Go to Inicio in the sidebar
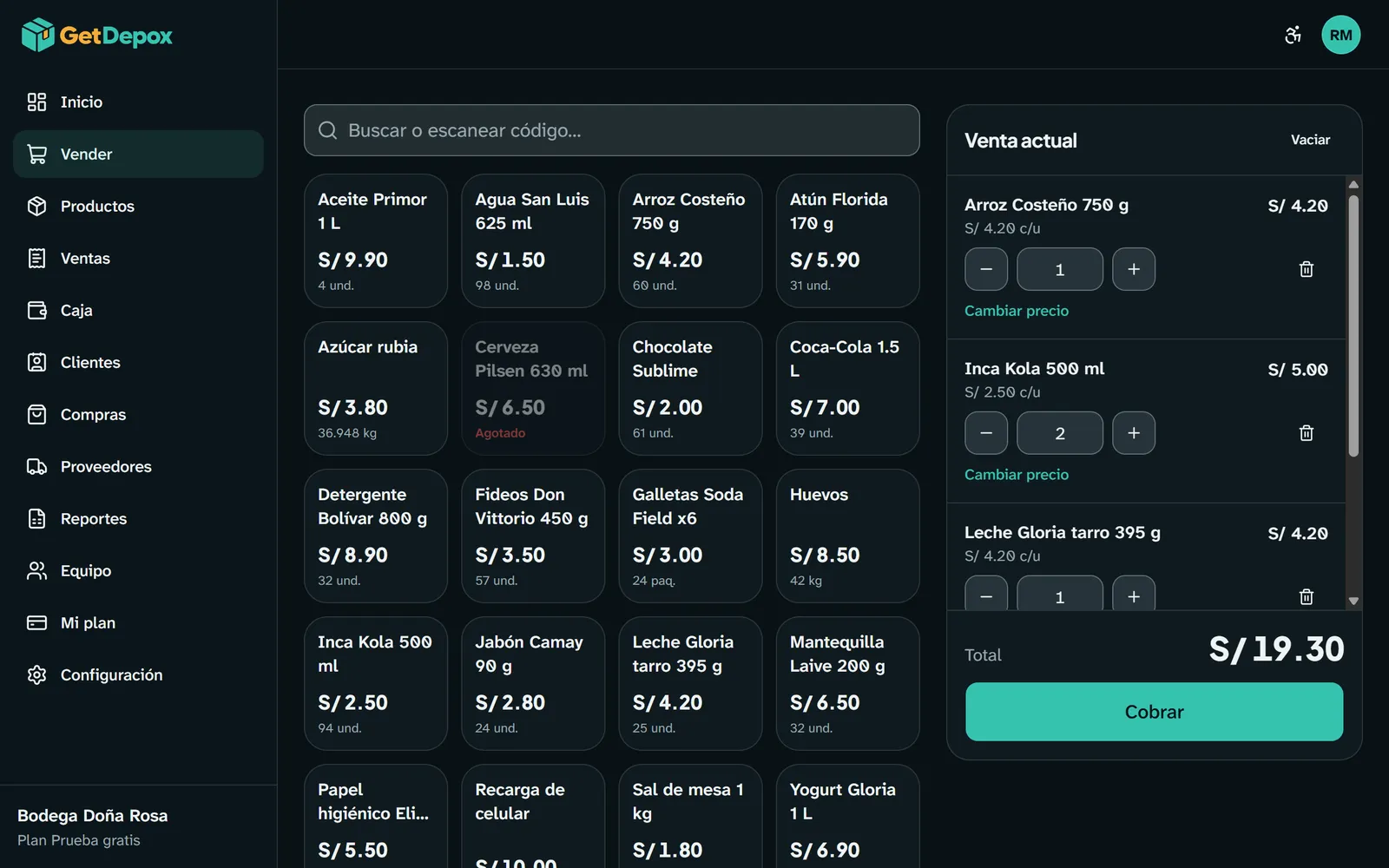 click(x=138, y=102)
